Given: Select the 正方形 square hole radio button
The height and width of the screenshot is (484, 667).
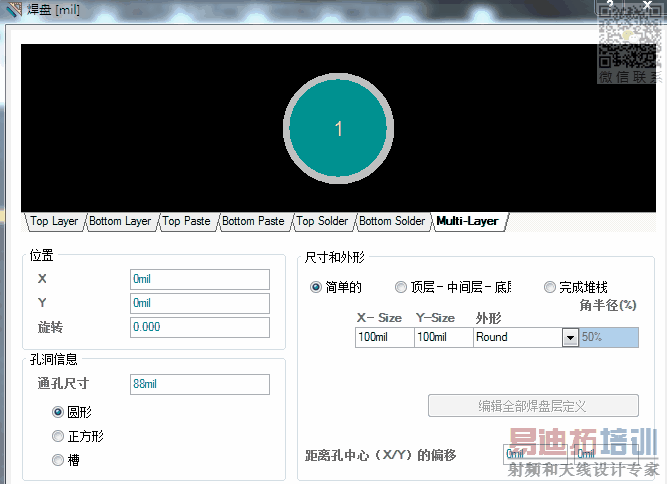Looking at the screenshot, I should click(x=58, y=436).
